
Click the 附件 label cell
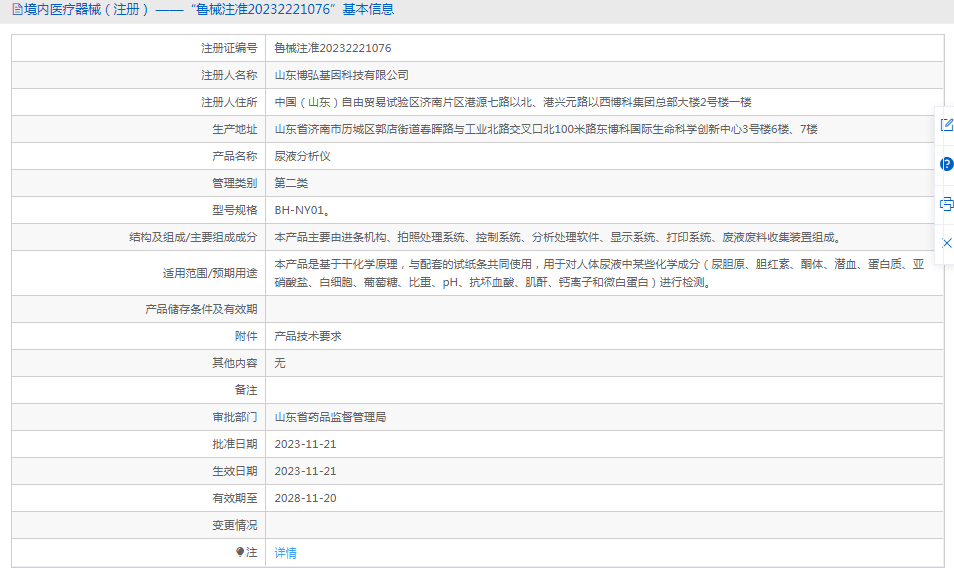click(139, 336)
